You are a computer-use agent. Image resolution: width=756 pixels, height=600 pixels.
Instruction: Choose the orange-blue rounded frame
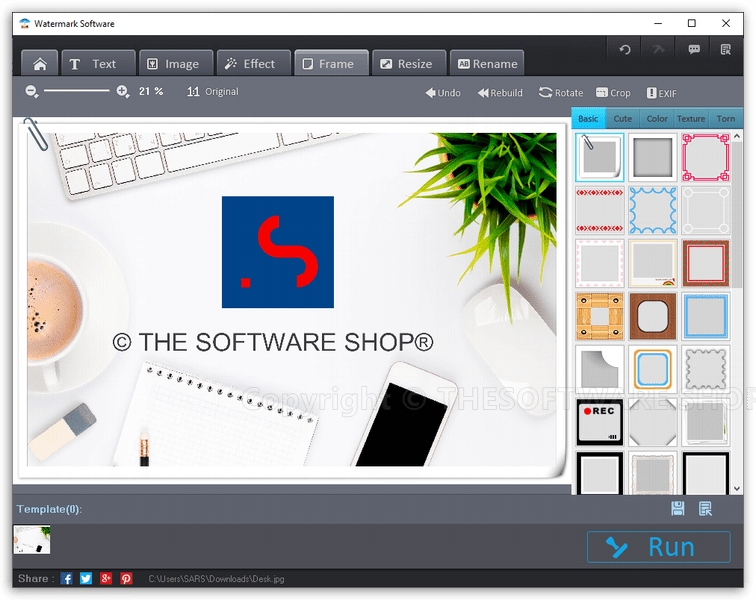(x=653, y=369)
